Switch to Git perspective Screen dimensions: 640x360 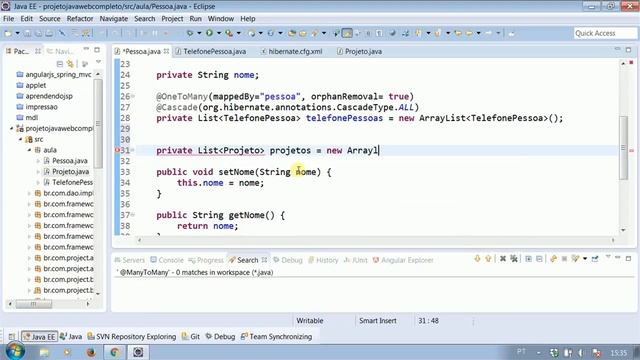tap(191, 337)
